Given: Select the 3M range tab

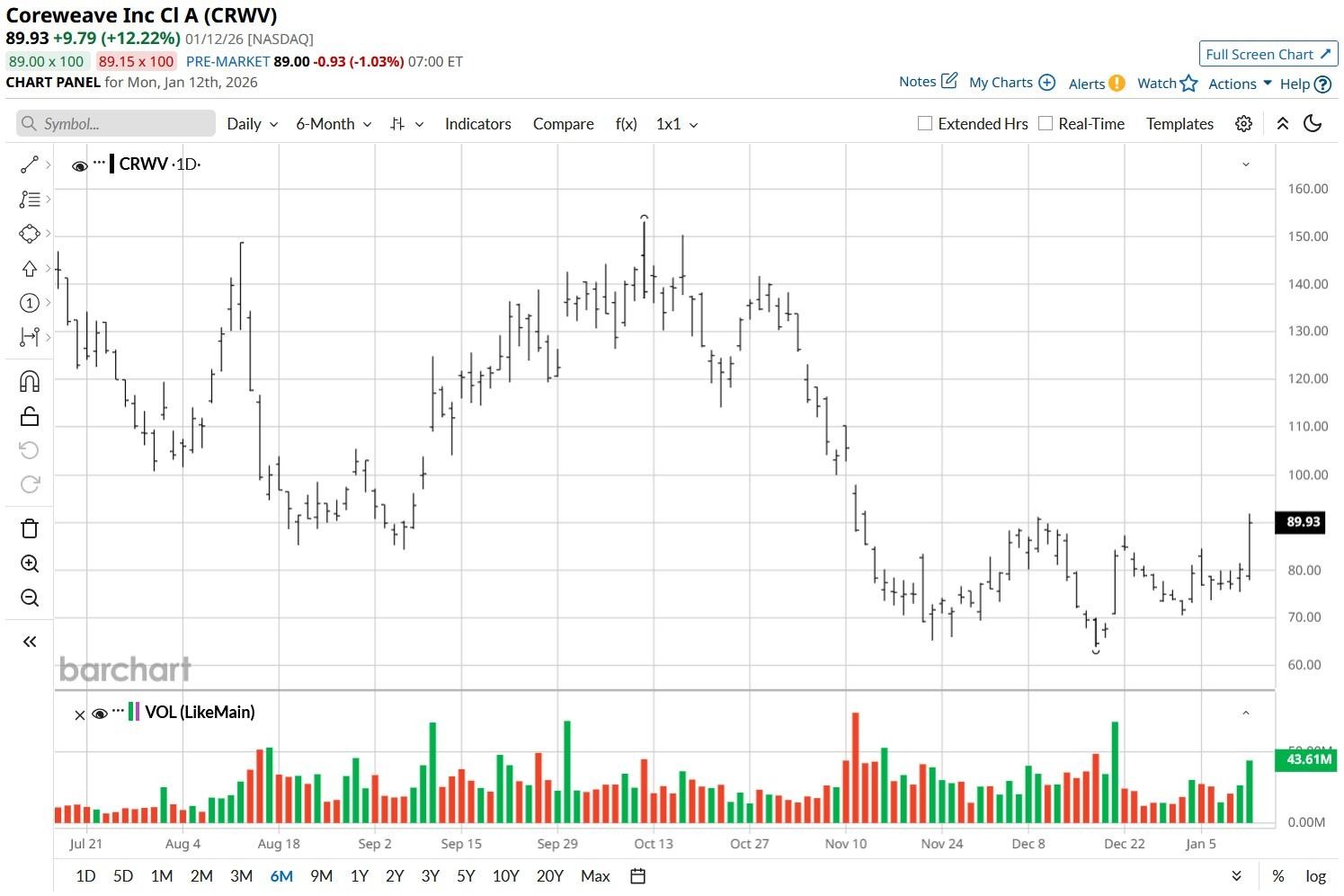Looking at the screenshot, I should point(241,876).
